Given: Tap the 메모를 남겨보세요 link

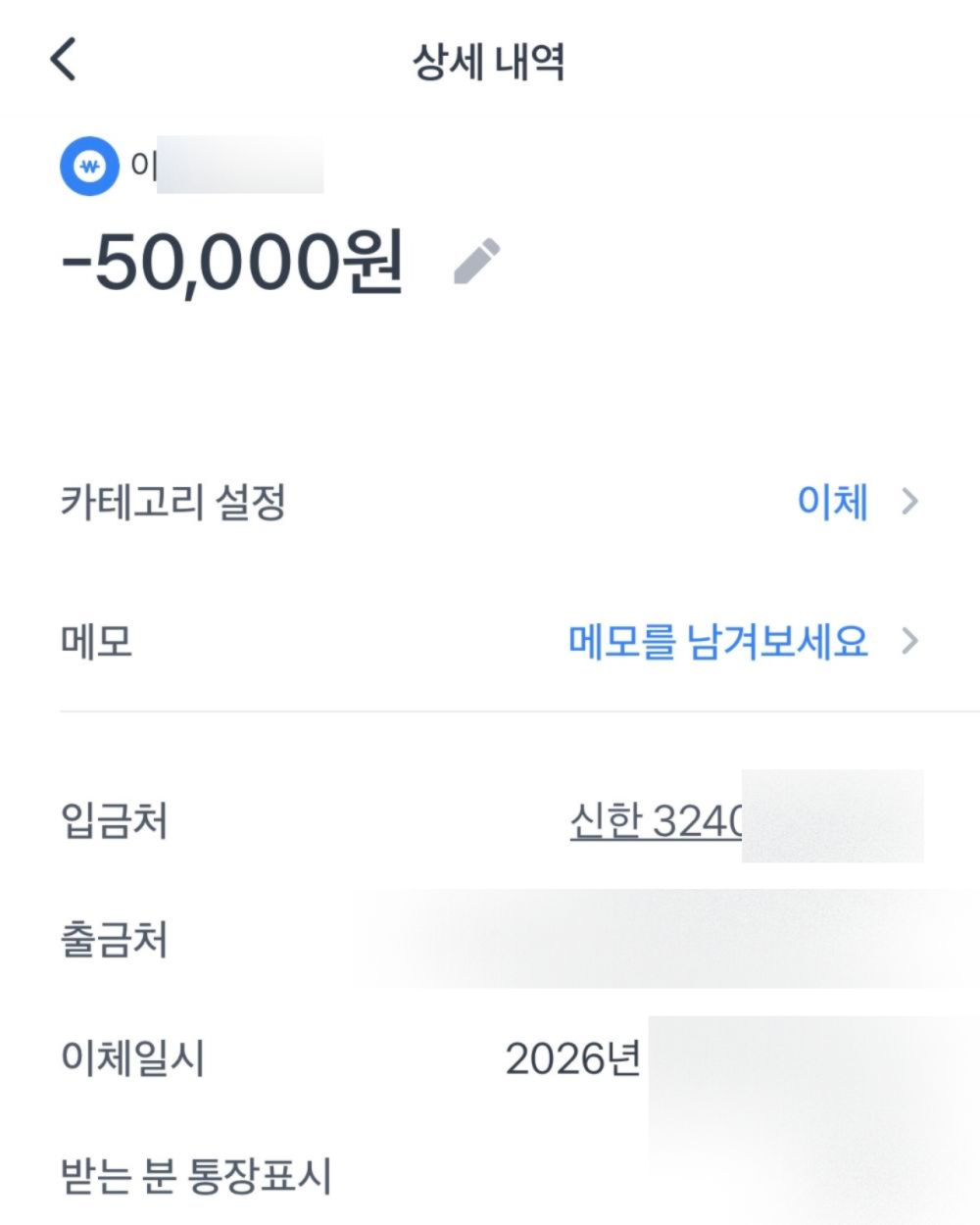Looking at the screenshot, I should tap(717, 642).
